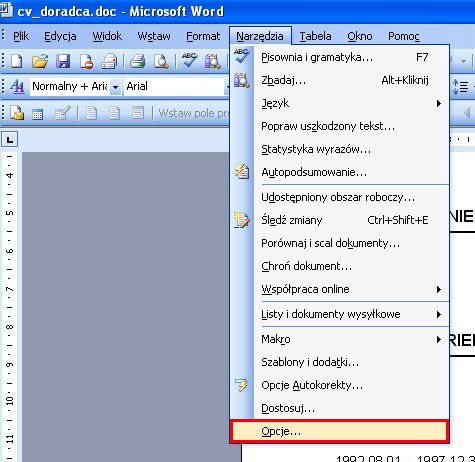Viewport: 475px width, 462px height.
Task: Expand the Język submenu
Action: coord(340,103)
